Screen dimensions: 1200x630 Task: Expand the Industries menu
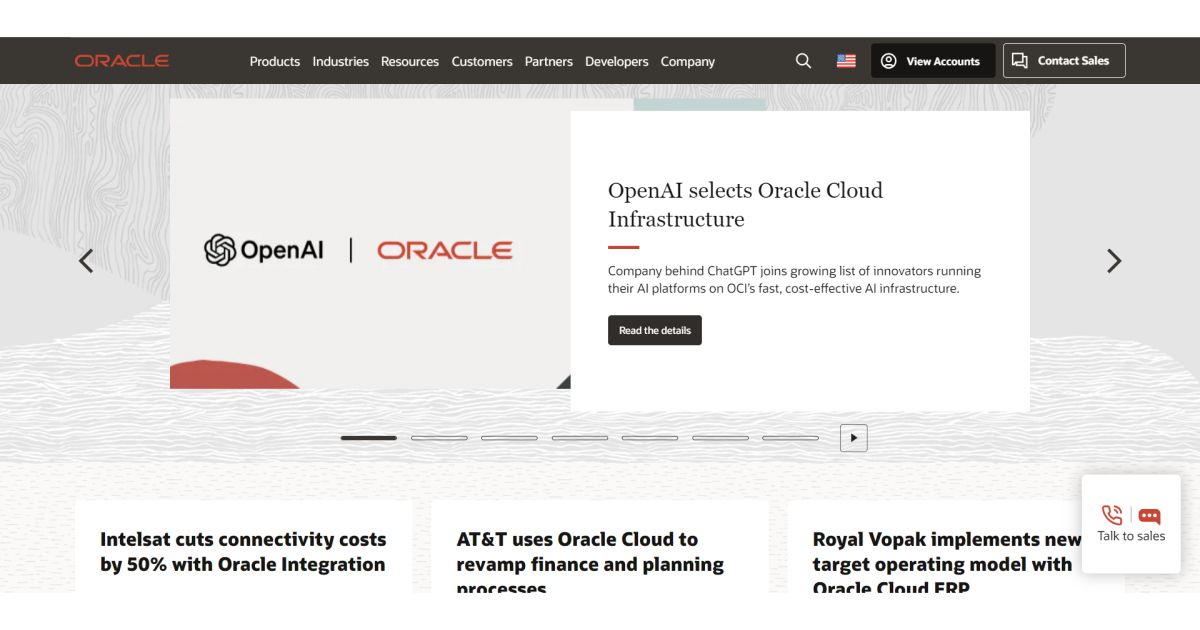click(340, 61)
